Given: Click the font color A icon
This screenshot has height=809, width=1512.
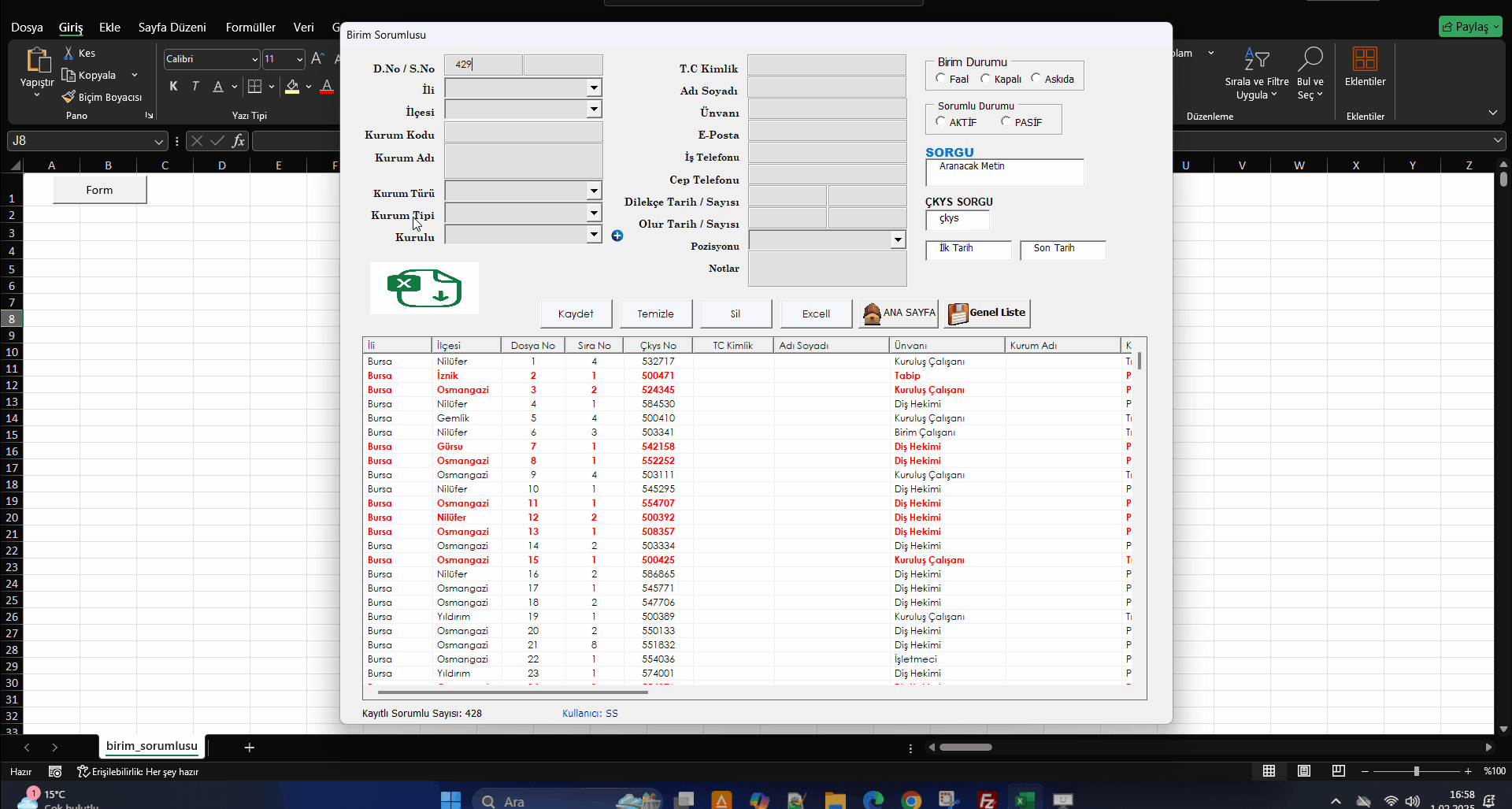Looking at the screenshot, I should click(327, 87).
